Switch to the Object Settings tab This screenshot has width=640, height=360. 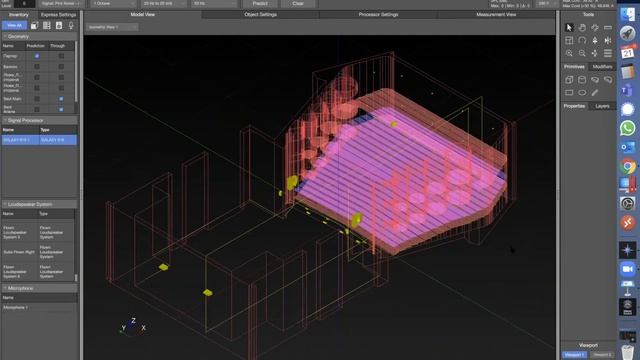pos(260,15)
